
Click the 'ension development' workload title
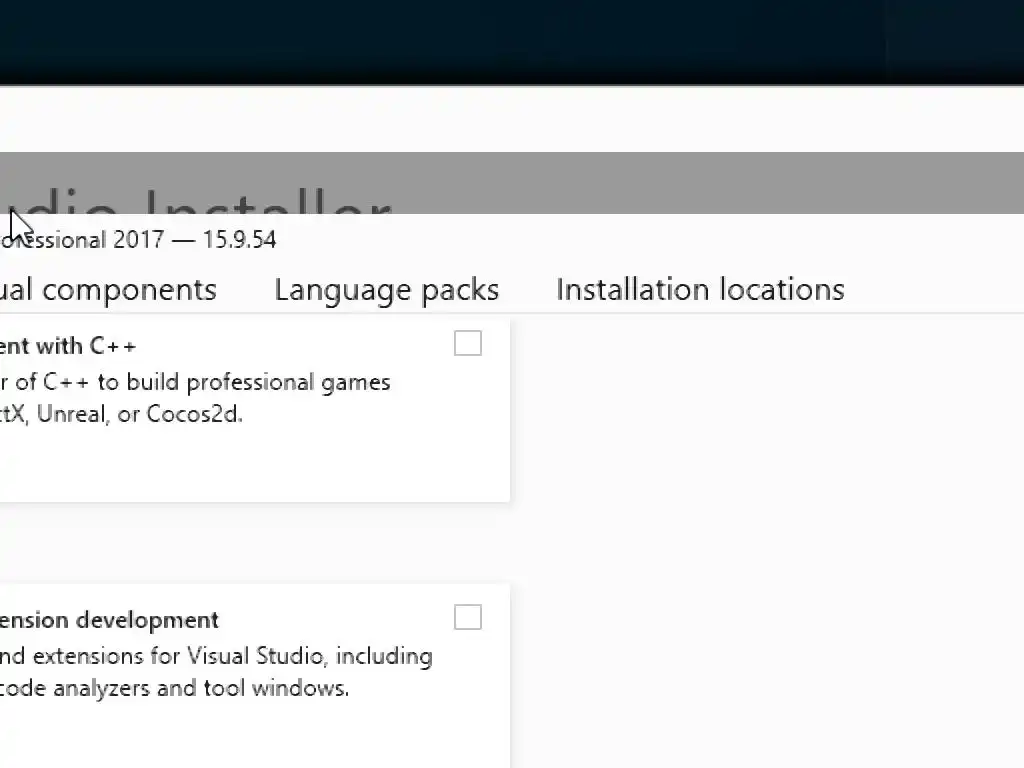tap(109, 620)
